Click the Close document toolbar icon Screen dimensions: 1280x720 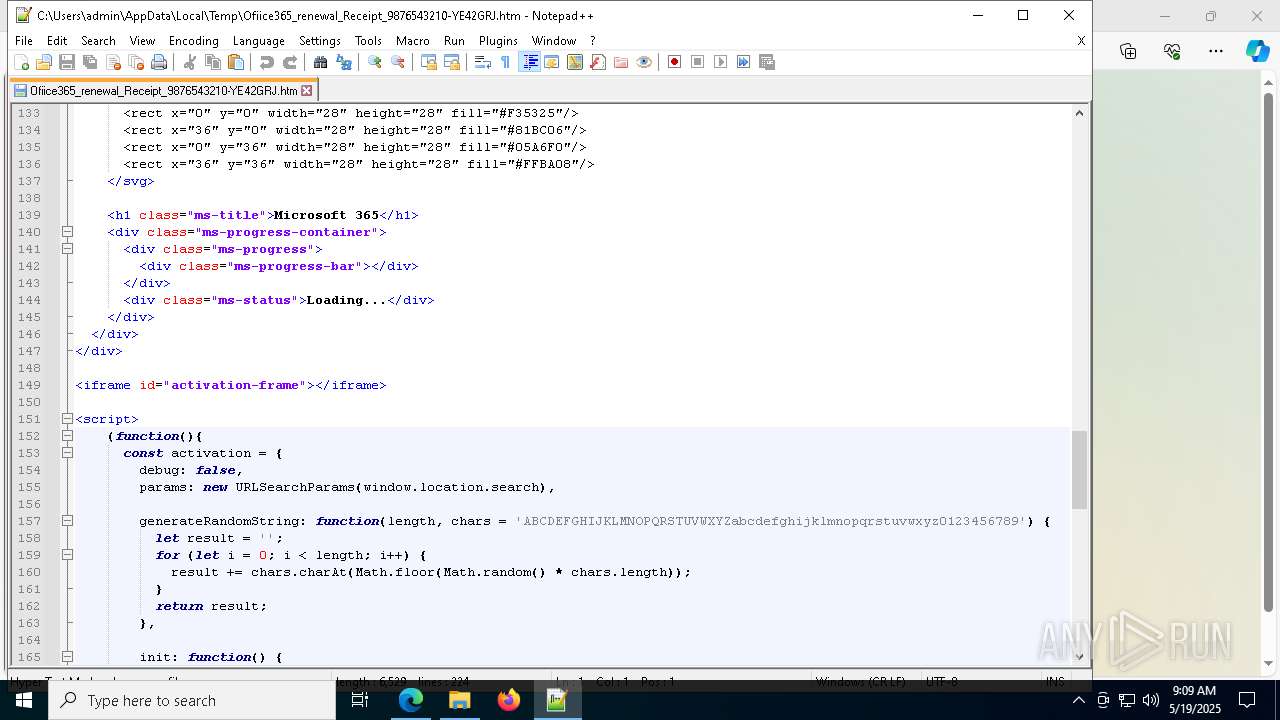click(113, 62)
